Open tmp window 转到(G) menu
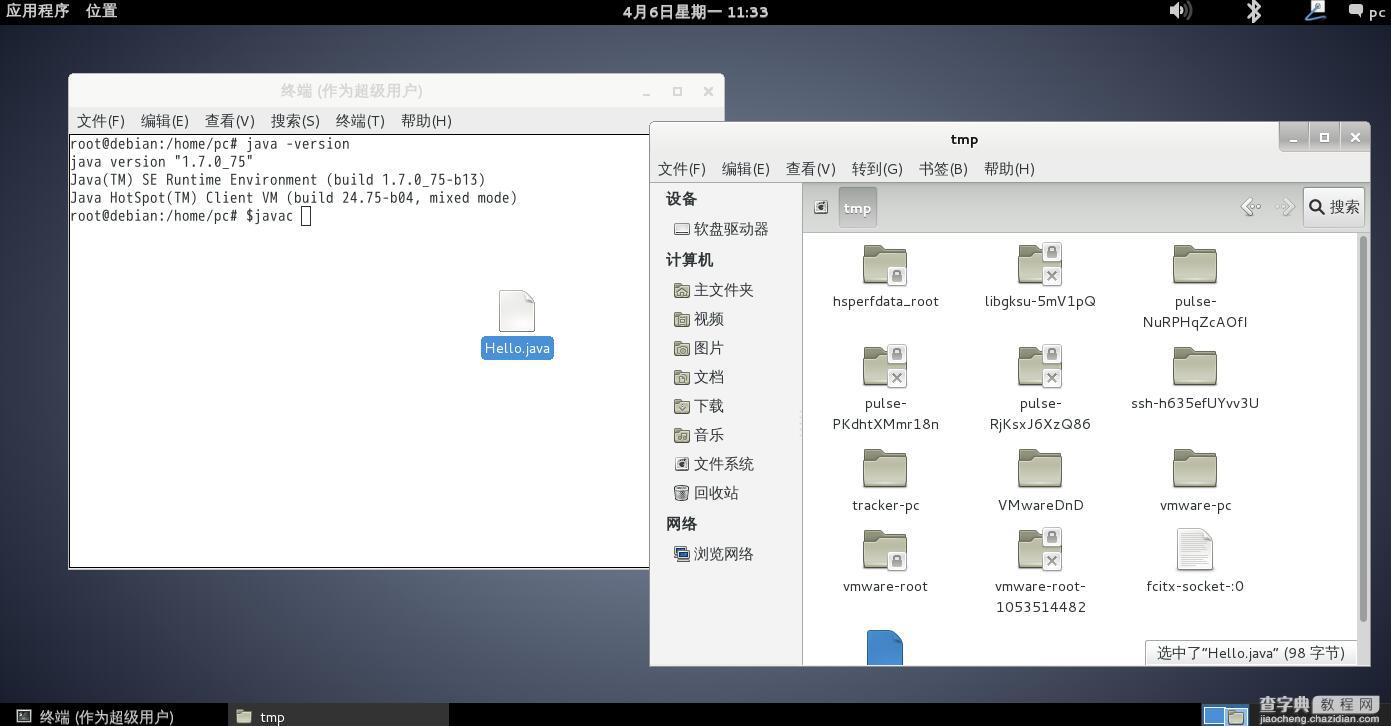The image size is (1391, 726). click(877, 169)
